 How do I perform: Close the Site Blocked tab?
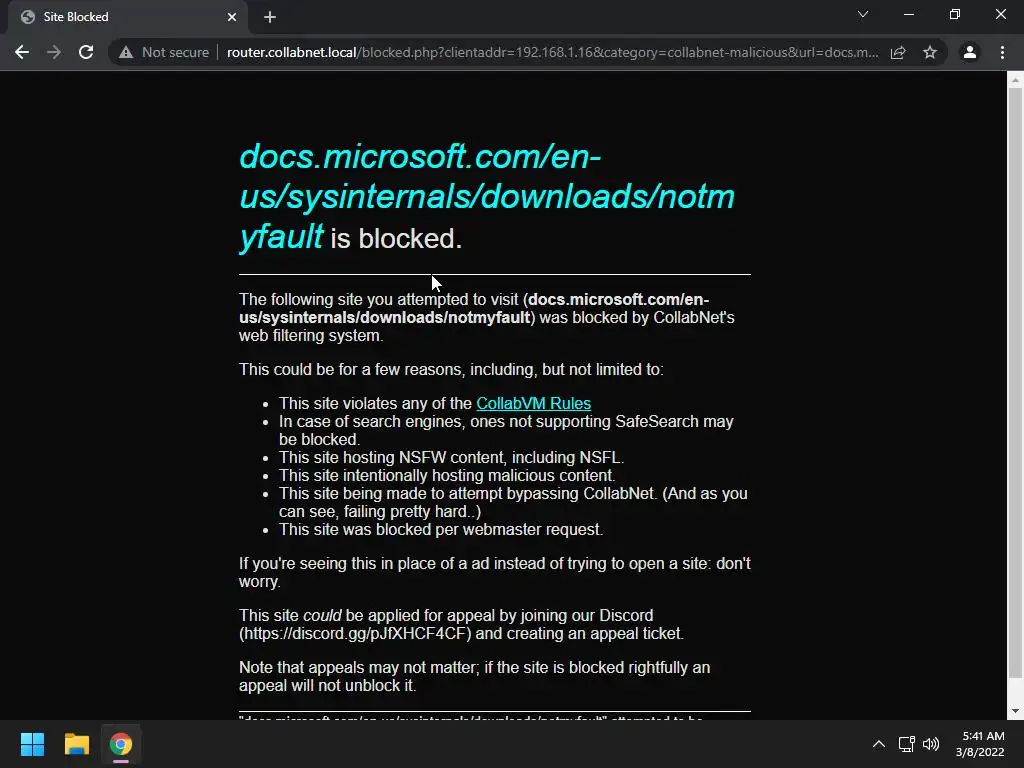[x=232, y=17]
